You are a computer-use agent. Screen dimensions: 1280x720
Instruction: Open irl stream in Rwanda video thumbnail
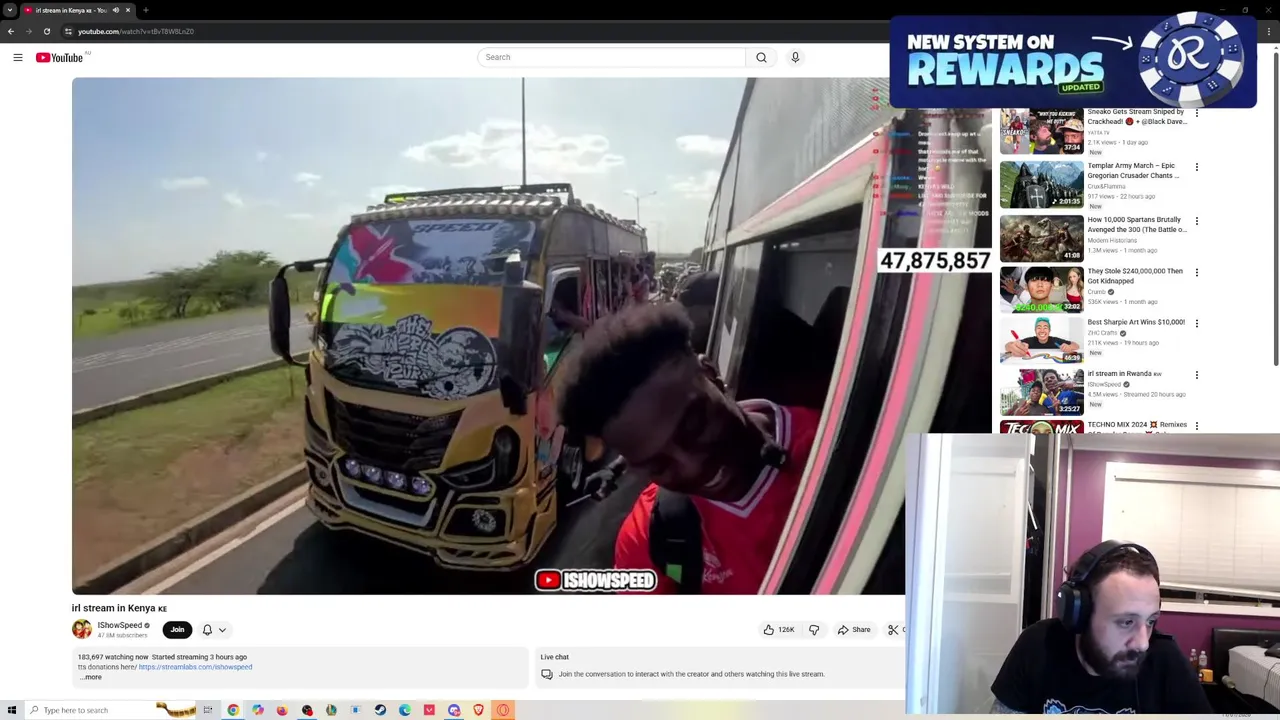coord(1041,392)
